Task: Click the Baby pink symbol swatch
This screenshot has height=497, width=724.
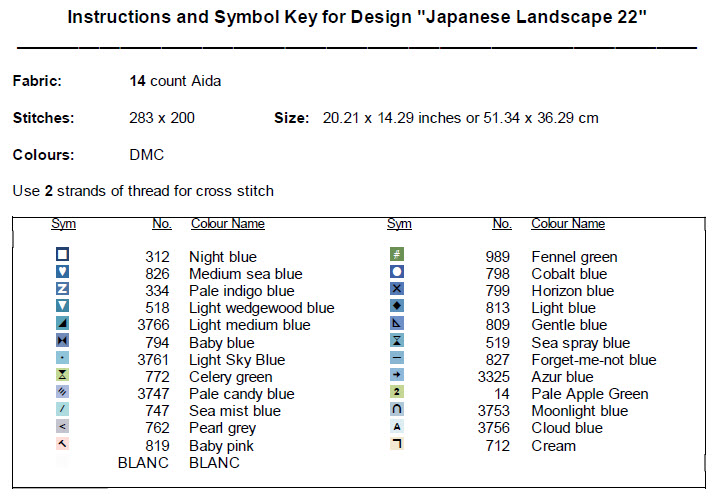Action: point(63,444)
